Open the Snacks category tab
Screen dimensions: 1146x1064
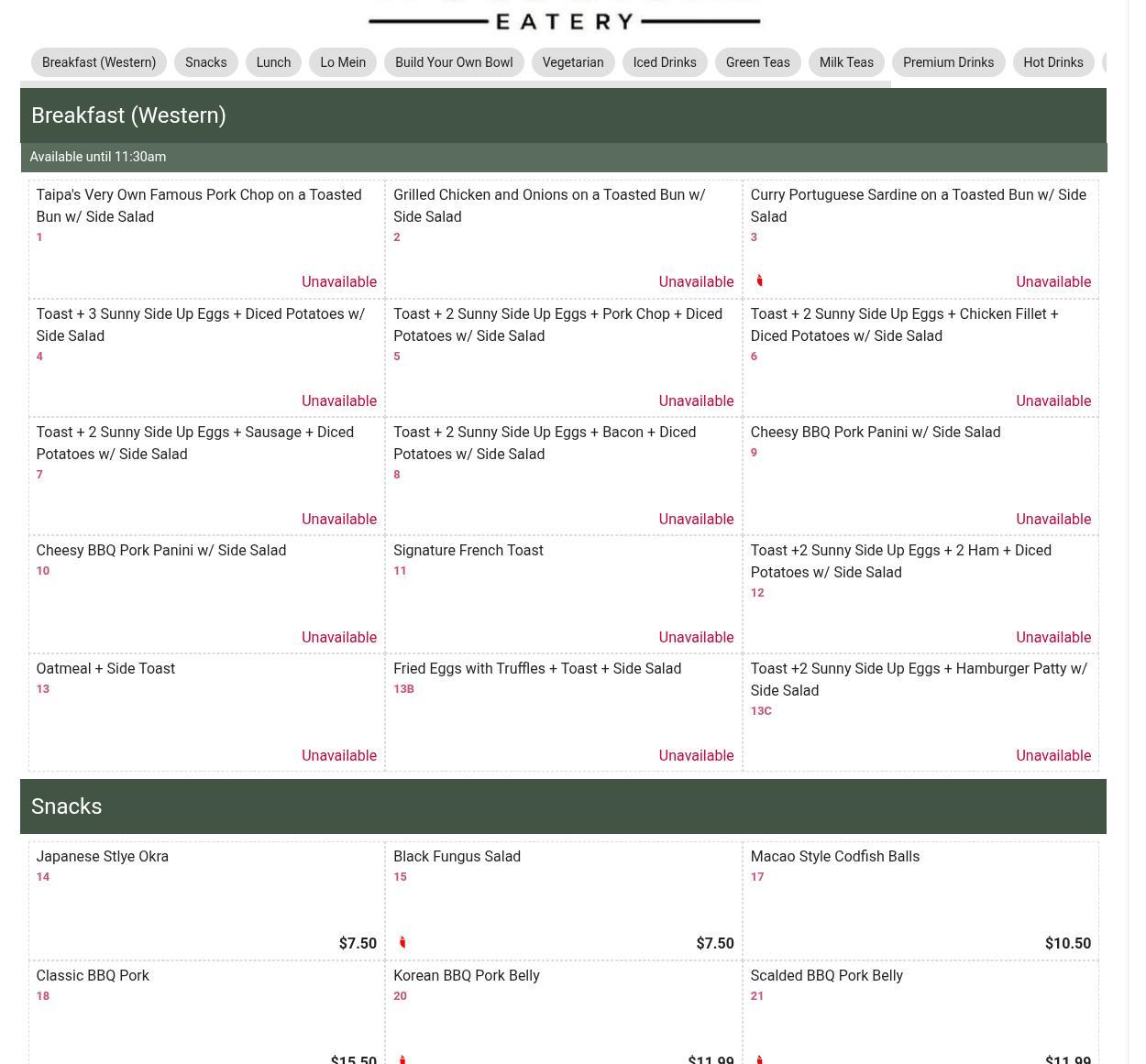[x=205, y=62]
